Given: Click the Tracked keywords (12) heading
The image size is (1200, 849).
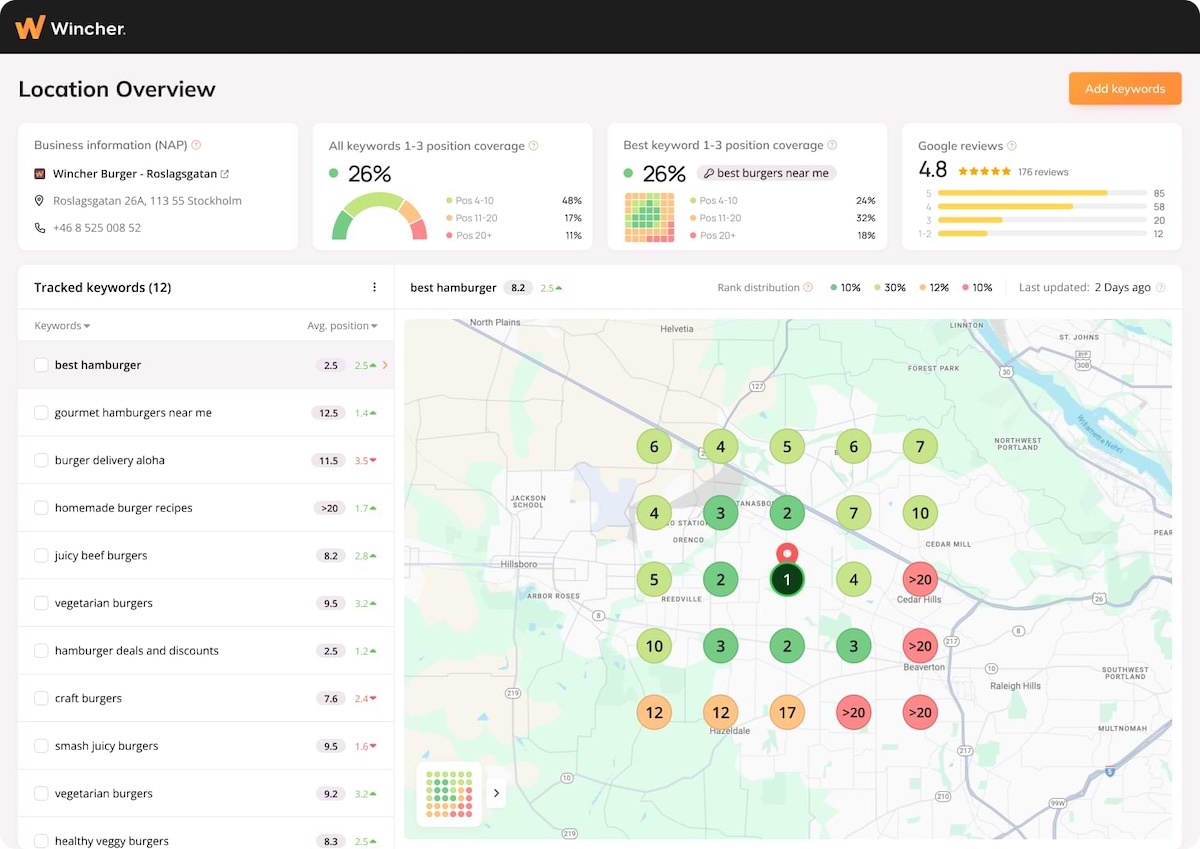Looking at the screenshot, I should pos(103,288).
